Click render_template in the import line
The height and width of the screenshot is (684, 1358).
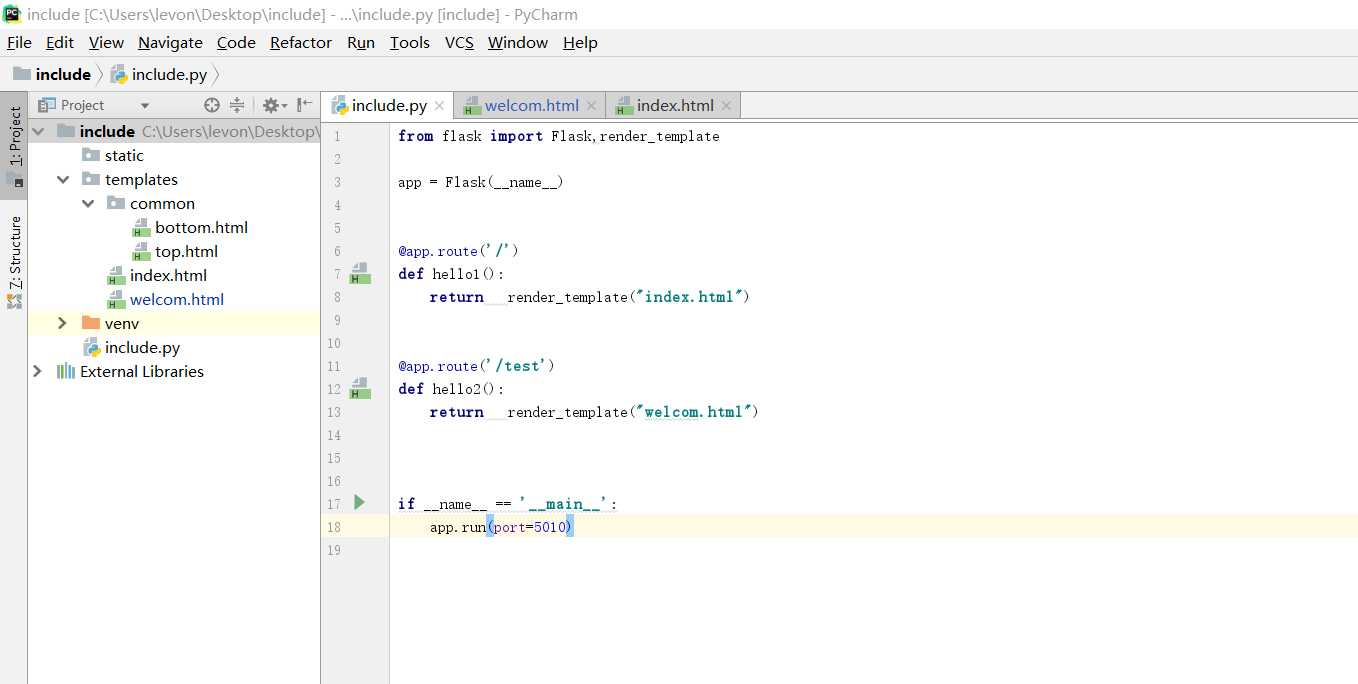[x=660, y=136]
